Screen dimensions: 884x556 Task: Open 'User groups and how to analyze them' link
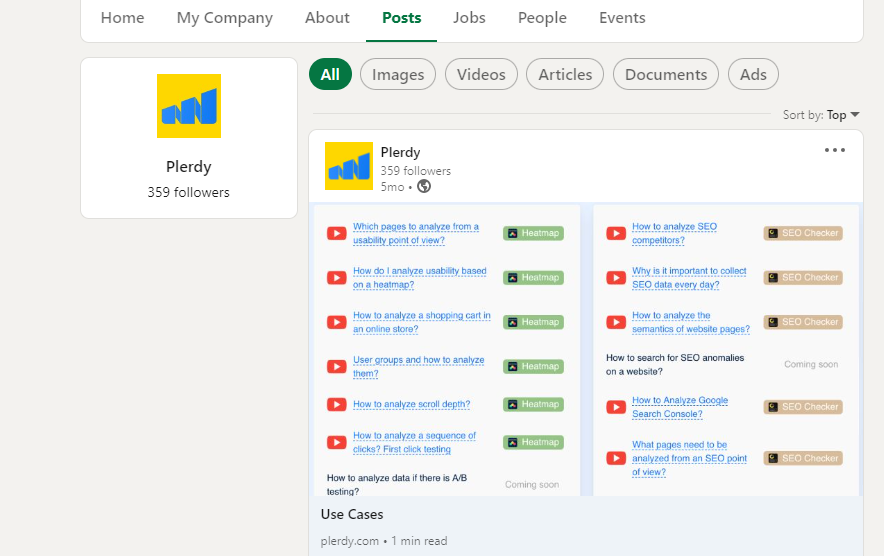pos(418,367)
